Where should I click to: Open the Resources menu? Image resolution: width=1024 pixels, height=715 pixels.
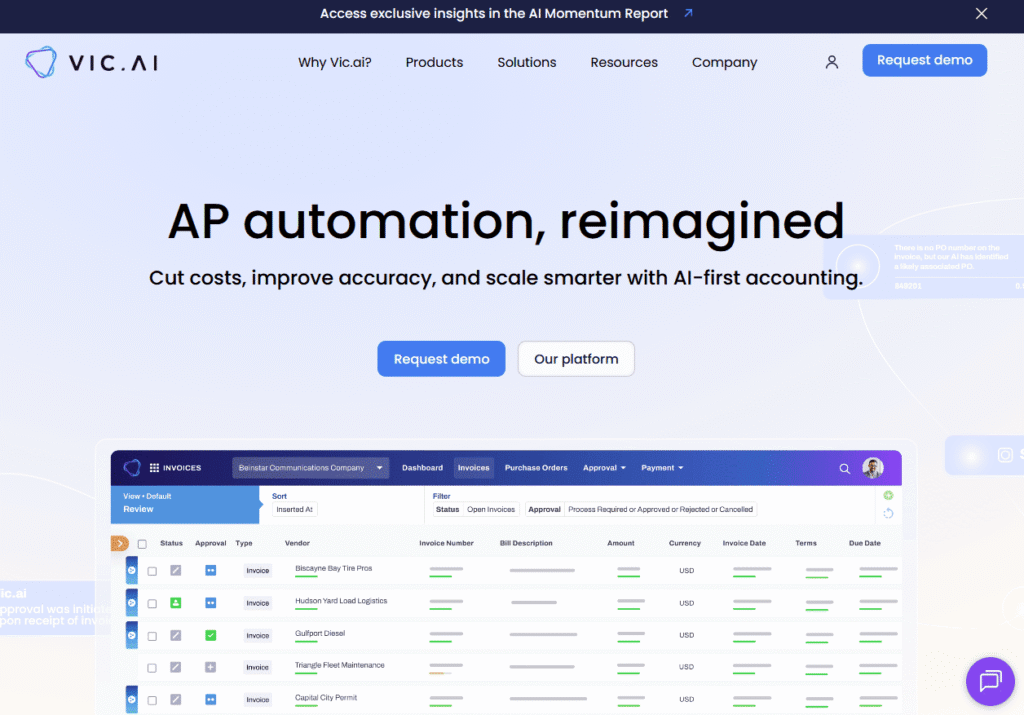tap(624, 62)
